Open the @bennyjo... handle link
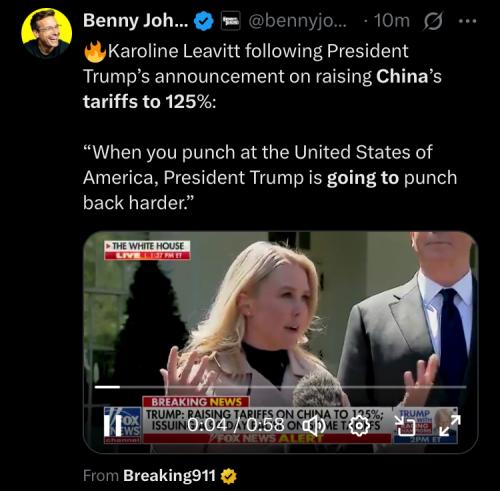This screenshot has height=491, width=500. (x=298, y=21)
